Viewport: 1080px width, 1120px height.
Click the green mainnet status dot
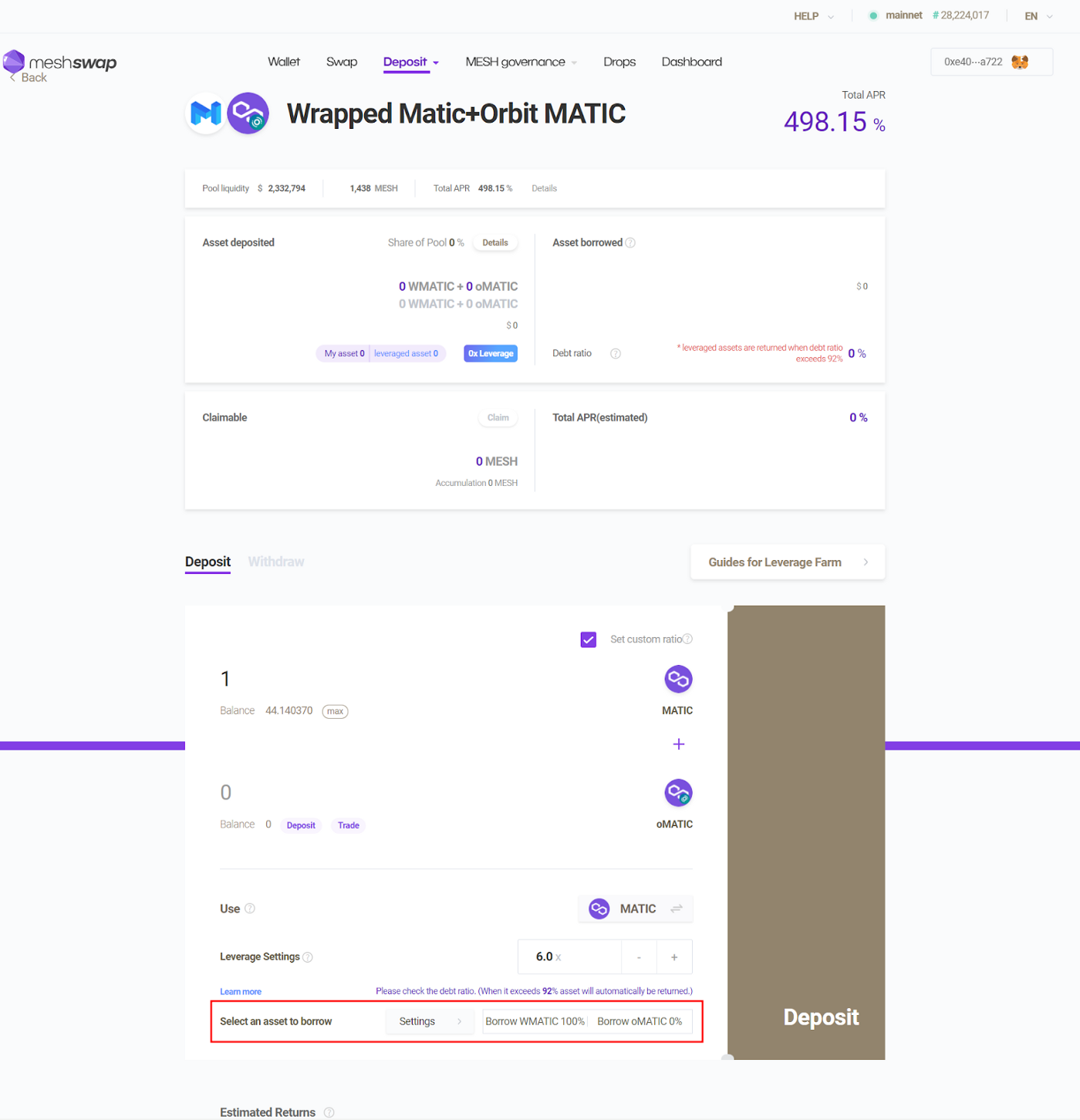[x=873, y=15]
